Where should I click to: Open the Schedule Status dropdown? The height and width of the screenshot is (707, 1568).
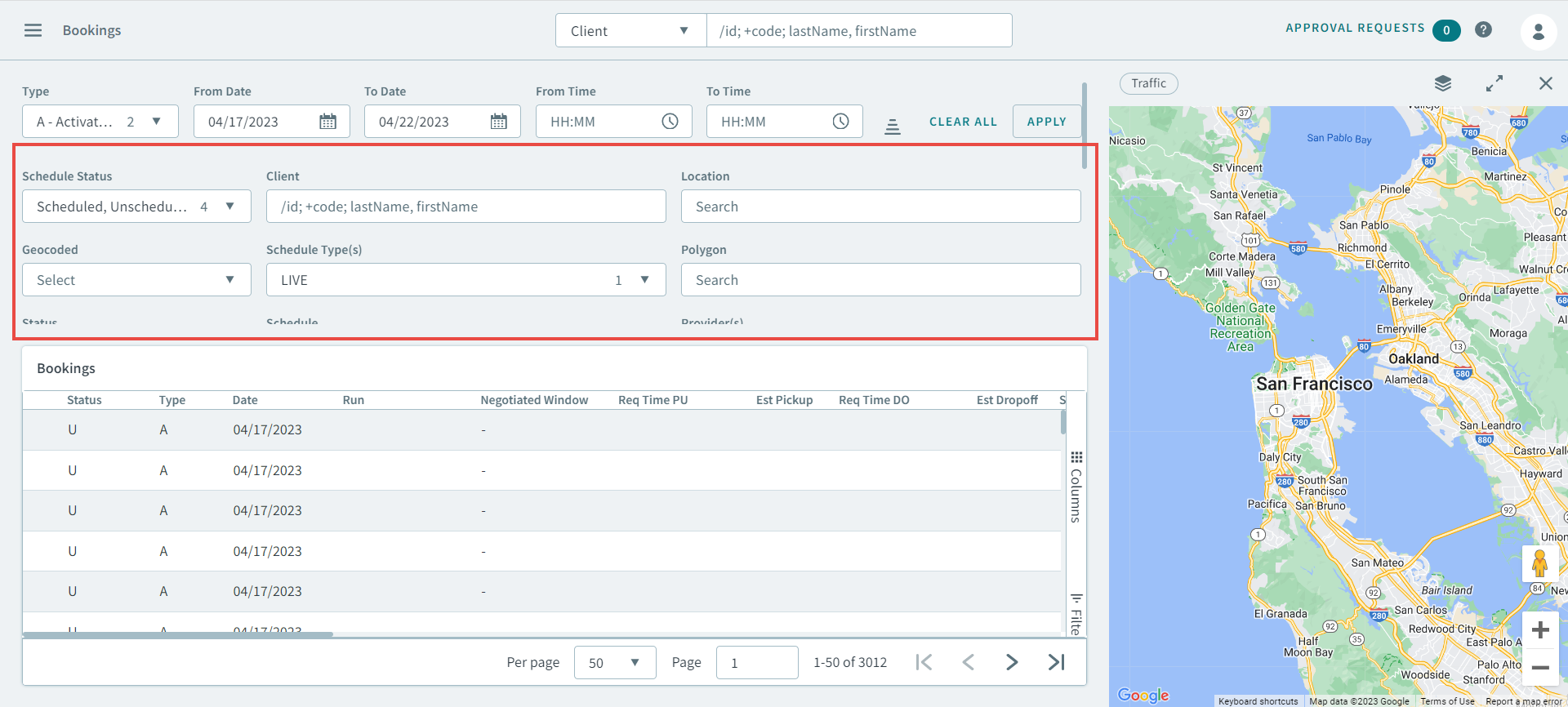(x=136, y=207)
